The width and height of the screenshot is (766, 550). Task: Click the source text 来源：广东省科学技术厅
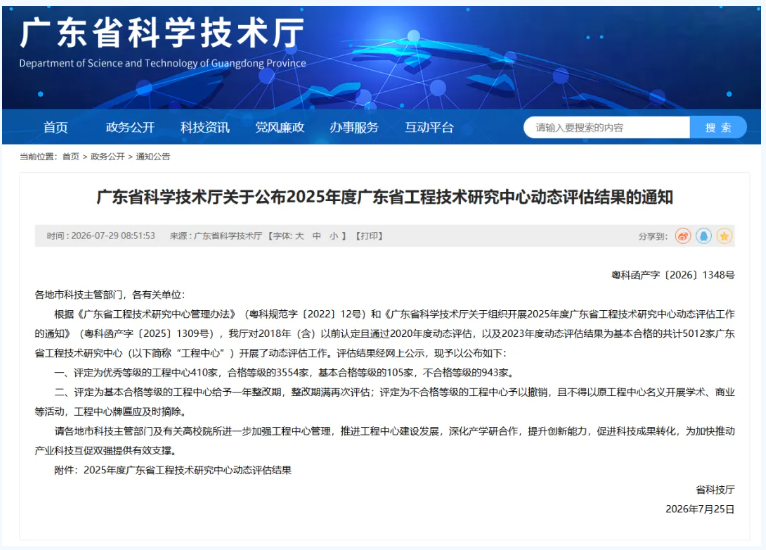click(x=216, y=236)
